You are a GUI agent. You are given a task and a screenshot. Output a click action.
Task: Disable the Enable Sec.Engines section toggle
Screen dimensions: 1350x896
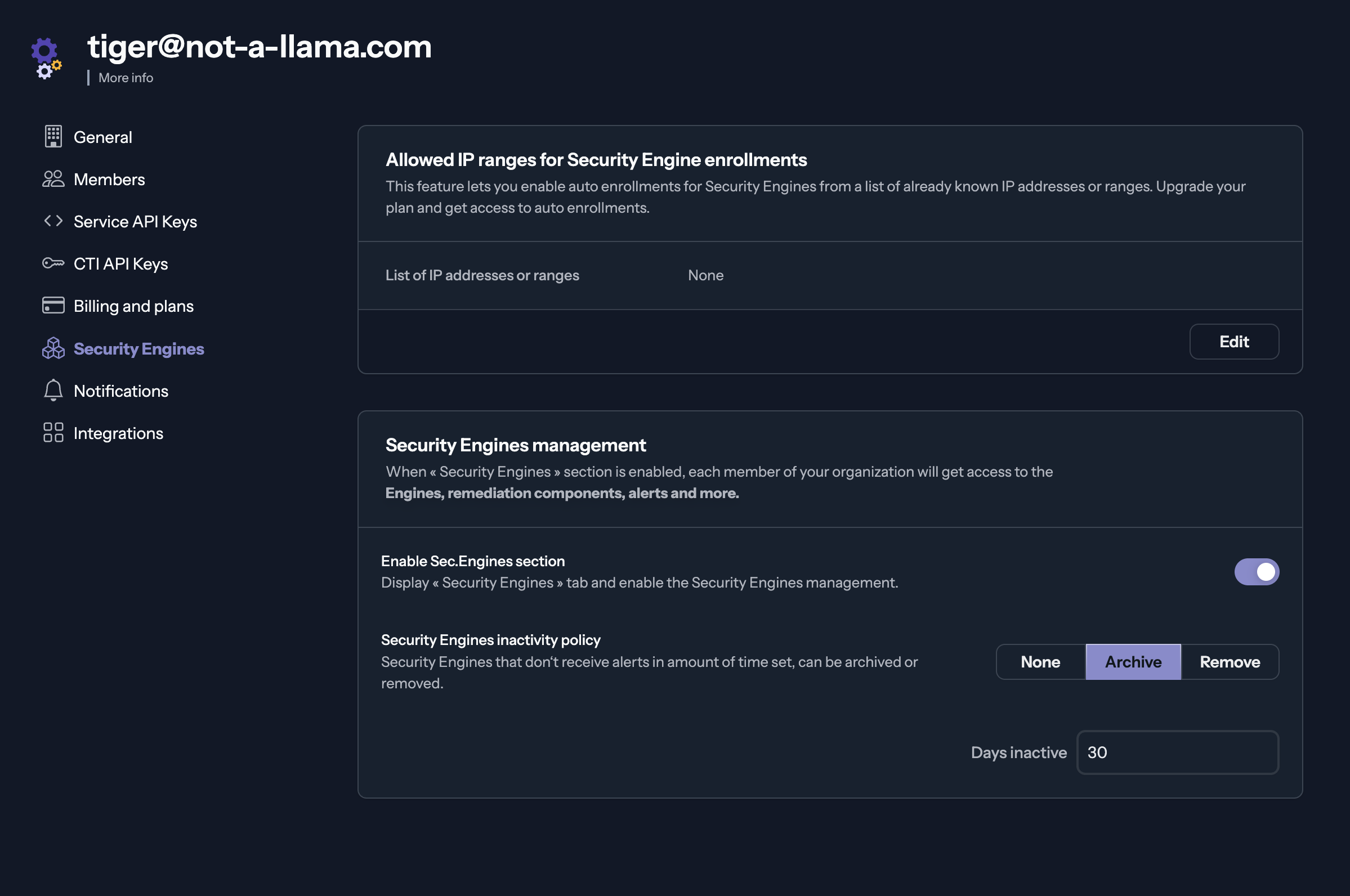click(x=1257, y=571)
